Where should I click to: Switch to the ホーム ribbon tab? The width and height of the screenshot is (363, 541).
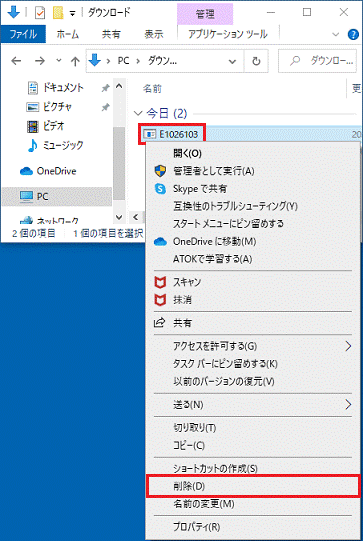68,35
